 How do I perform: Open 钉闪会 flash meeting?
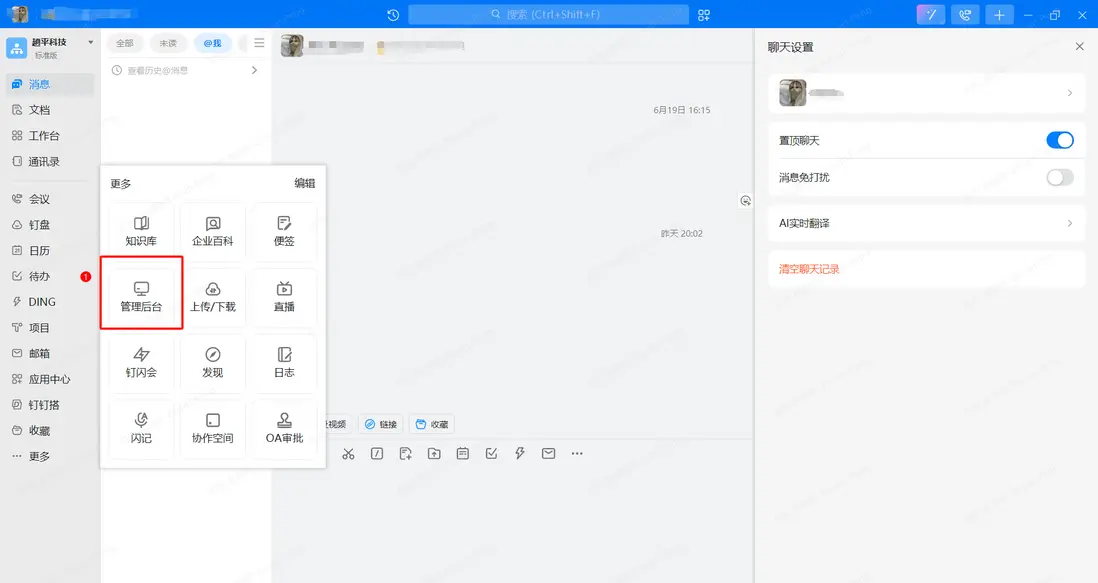[x=140, y=362]
